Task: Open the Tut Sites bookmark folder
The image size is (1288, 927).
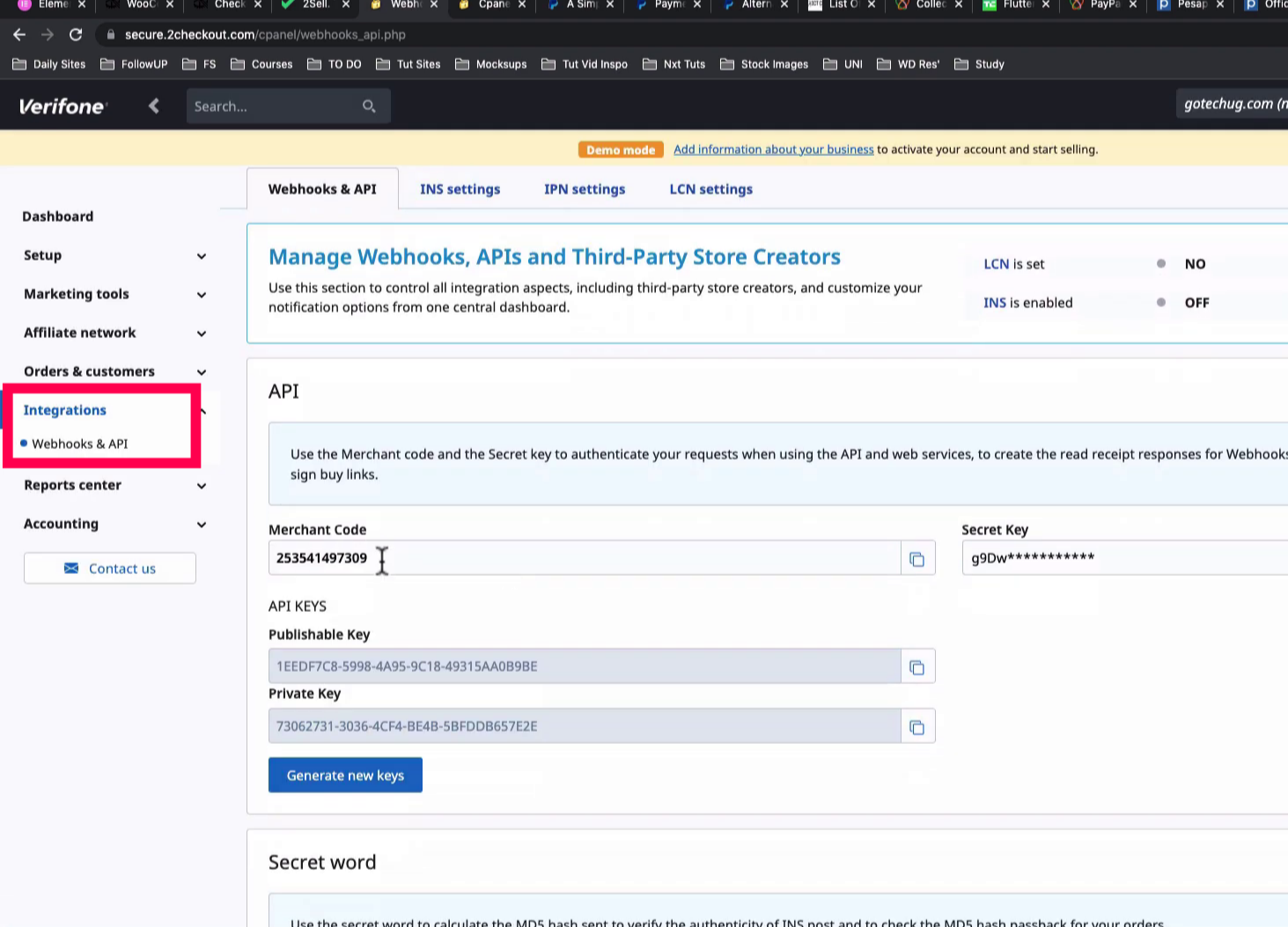Action: (408, 64)
